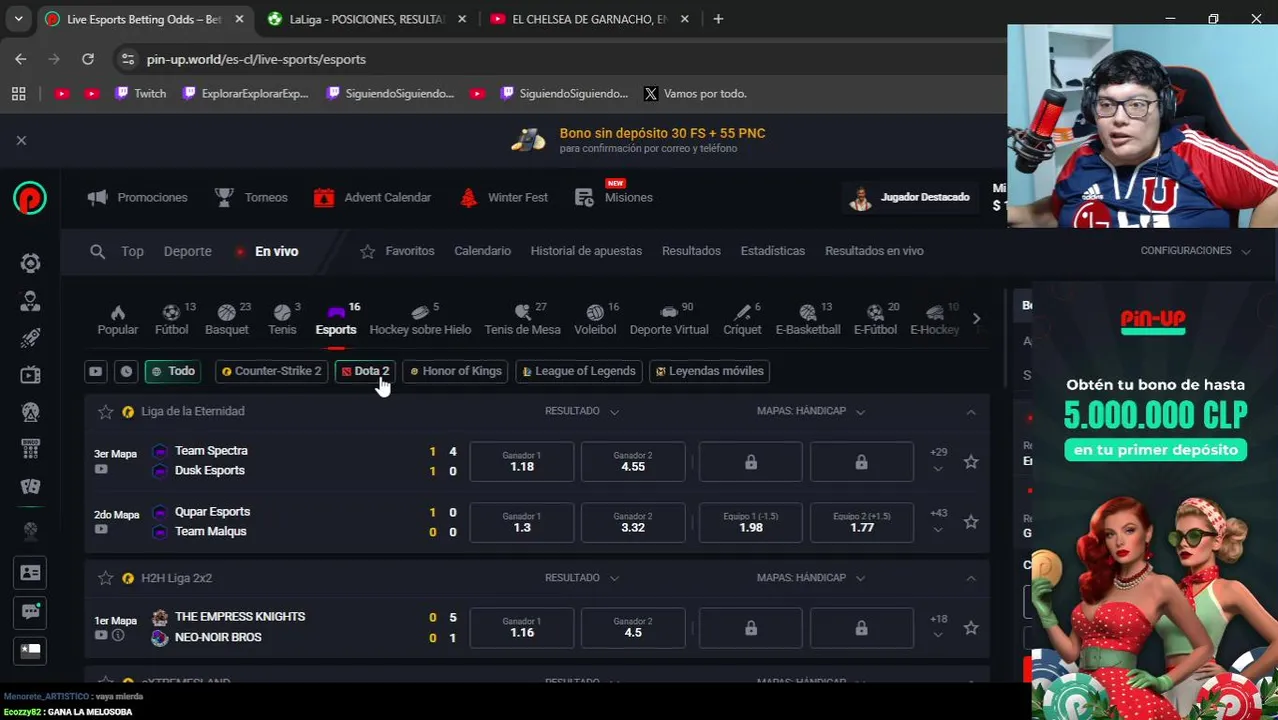Open the Voleibol category

tap(595, 319)
